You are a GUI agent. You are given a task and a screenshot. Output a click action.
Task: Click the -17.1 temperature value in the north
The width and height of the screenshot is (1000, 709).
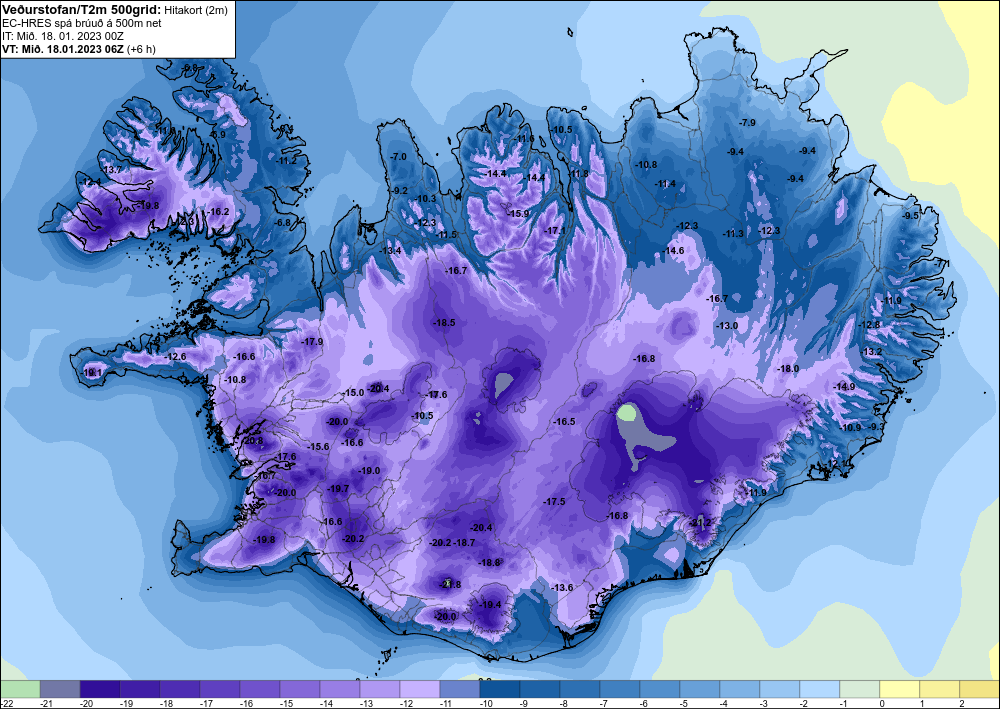coord(555,230)
